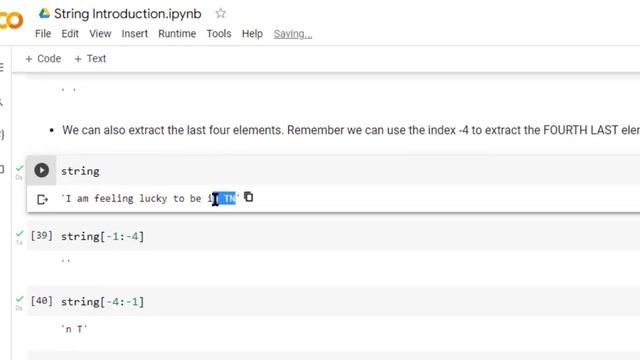Image resolution: width=640 pixels, height=360 pixels.
Task: Open the Google Drive icon next to title
Action: pyautogui.click(x=44, y=13)
